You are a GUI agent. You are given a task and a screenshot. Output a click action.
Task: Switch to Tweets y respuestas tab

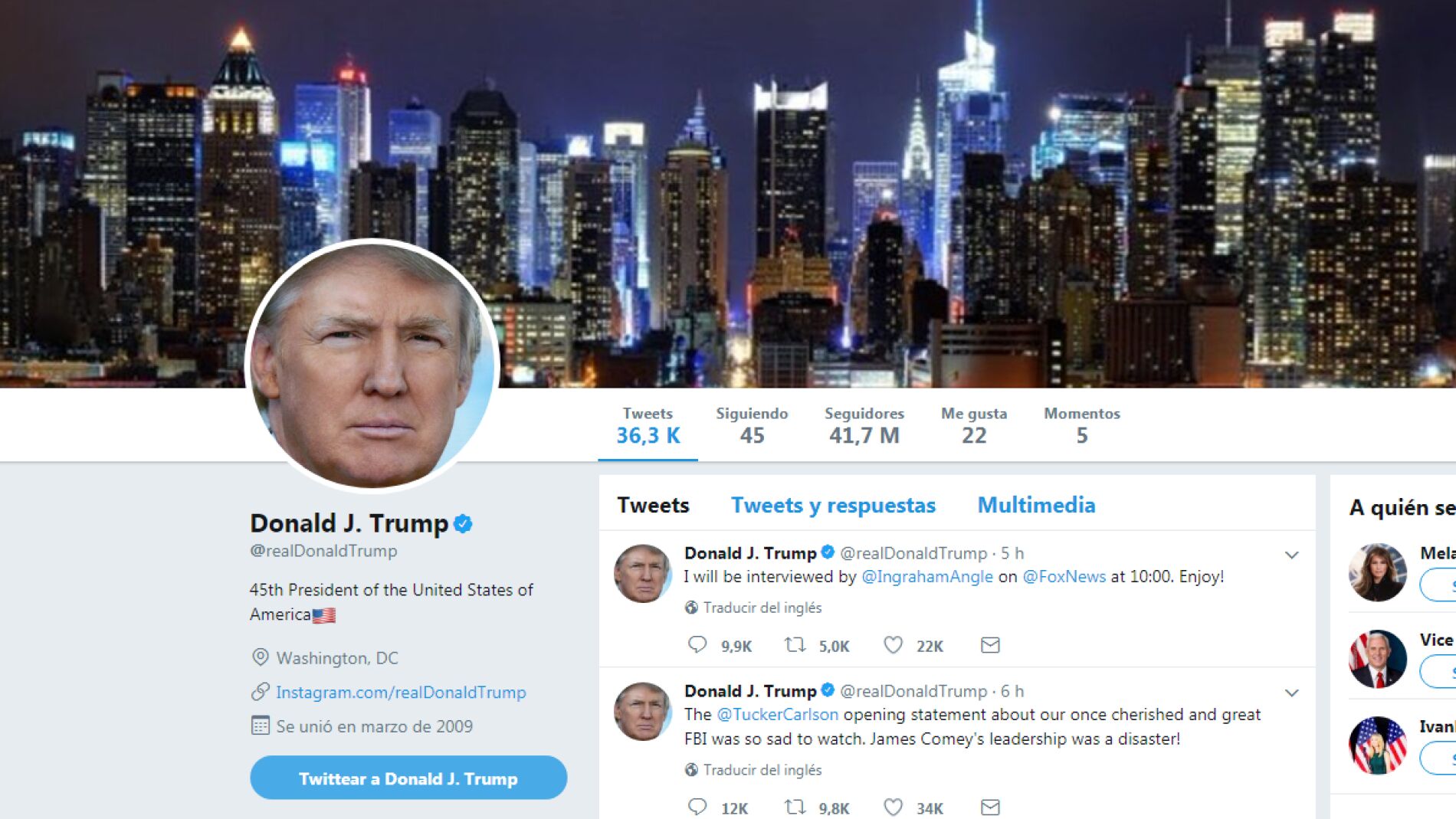pyautogui.click(x=833, y=506)
